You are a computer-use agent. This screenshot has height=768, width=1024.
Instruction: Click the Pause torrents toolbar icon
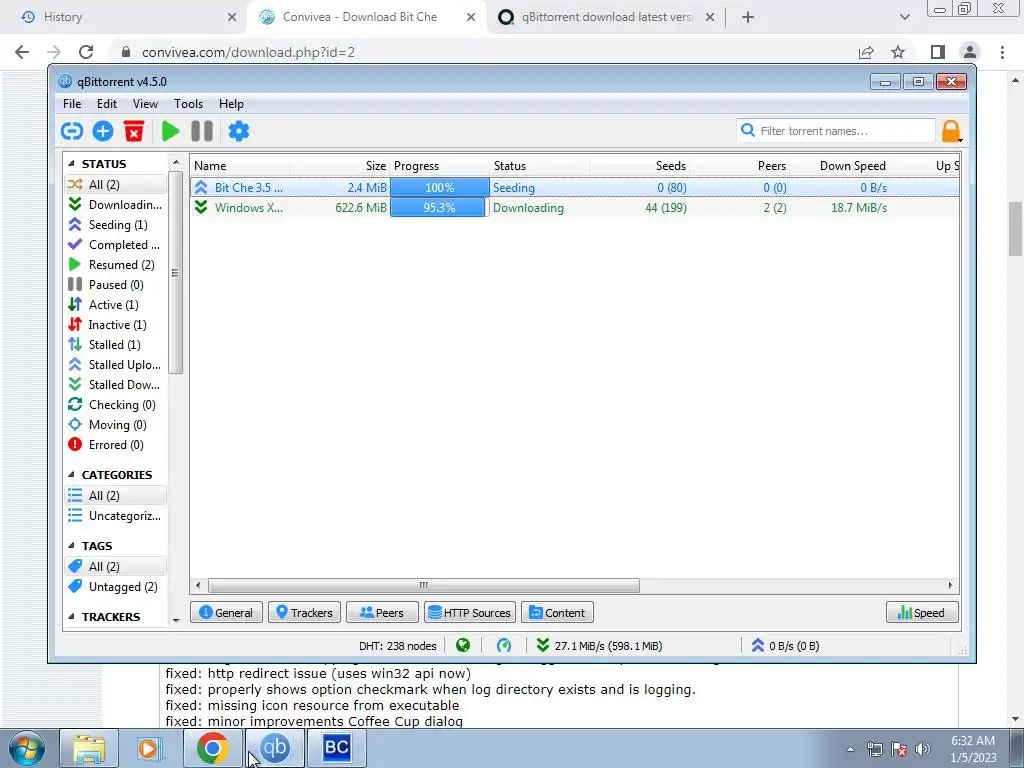pyautogui.click(x=202, y=131)
